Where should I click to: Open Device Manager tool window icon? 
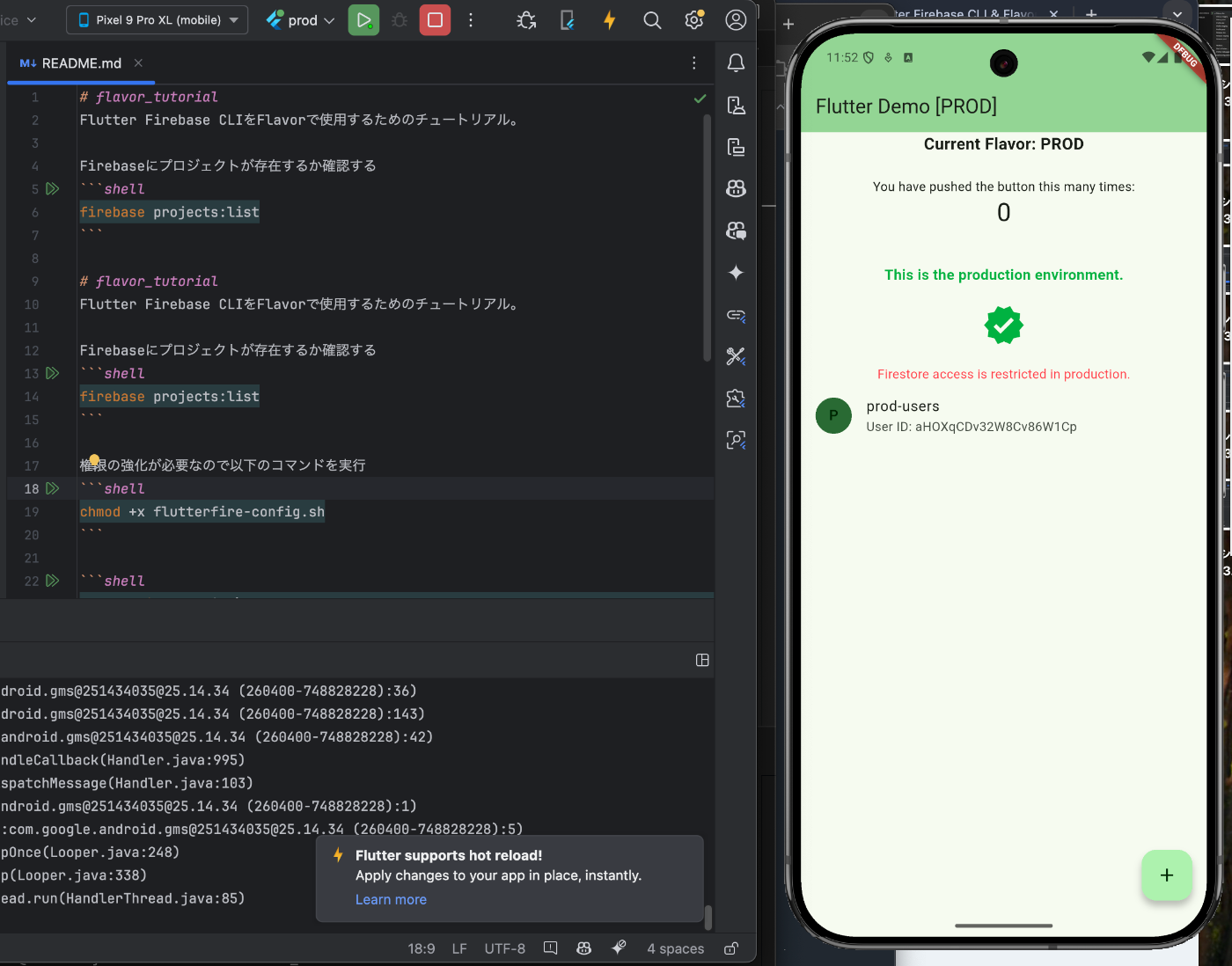point(736,106)
